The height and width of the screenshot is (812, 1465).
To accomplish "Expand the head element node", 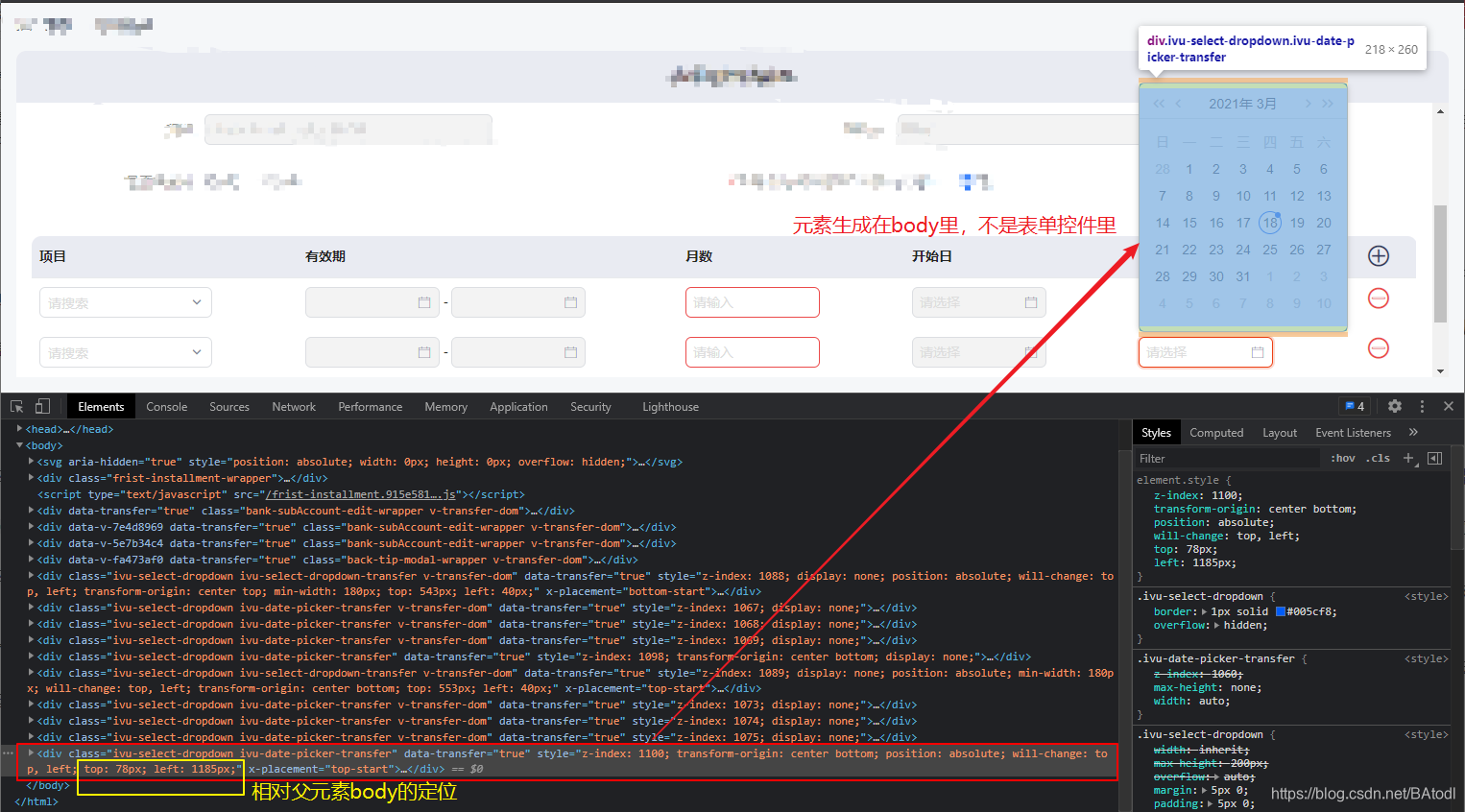I will [x=20, y=429].
